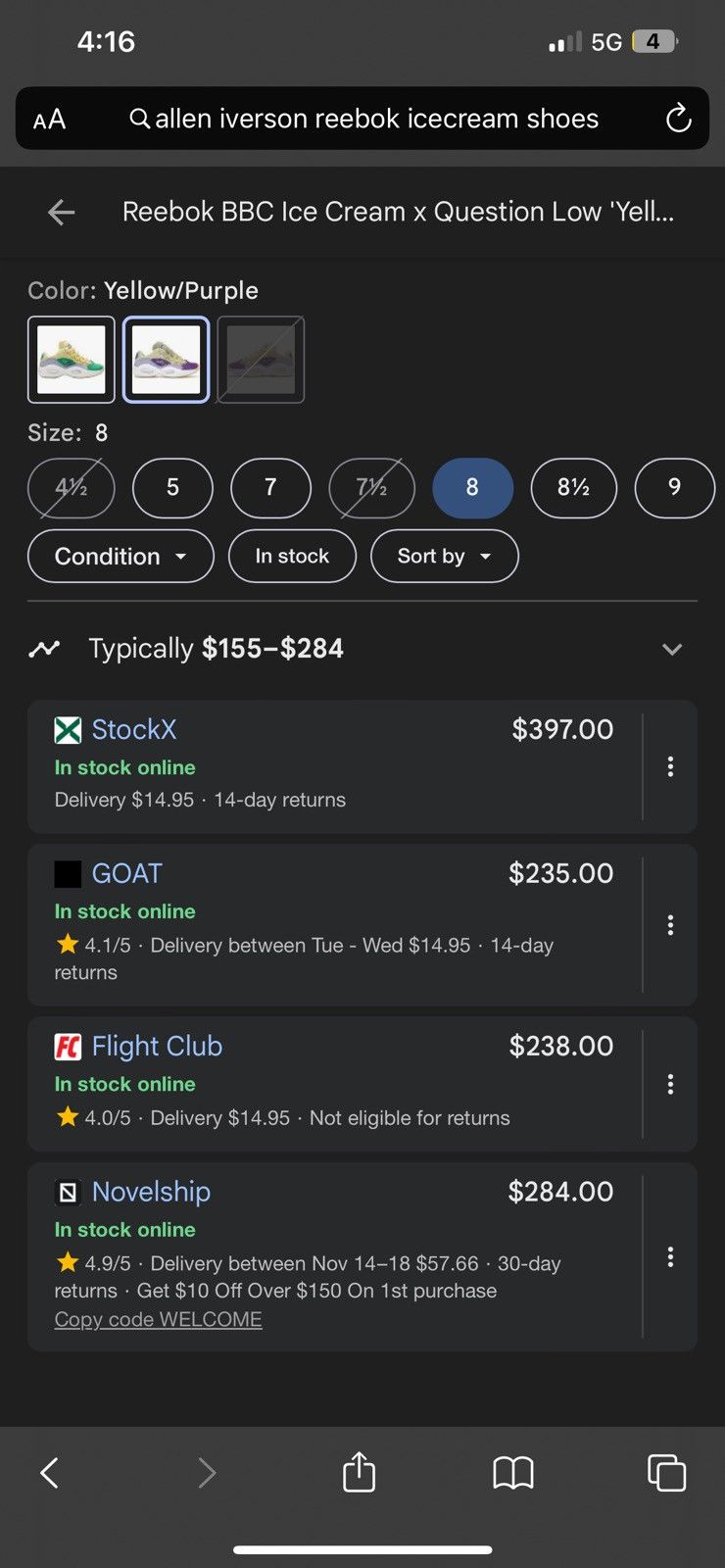725x1568 pixels.
Task: Open the Condition dropdown filter
Action: coord(121,556)
